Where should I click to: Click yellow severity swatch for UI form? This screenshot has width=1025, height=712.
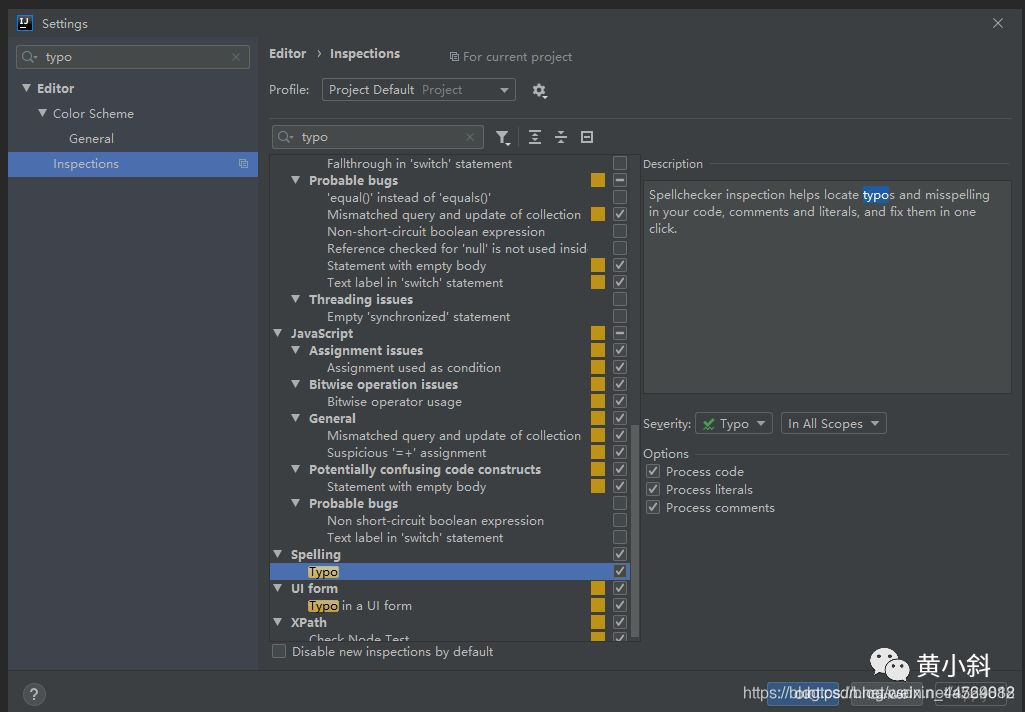tap(597, 588)
